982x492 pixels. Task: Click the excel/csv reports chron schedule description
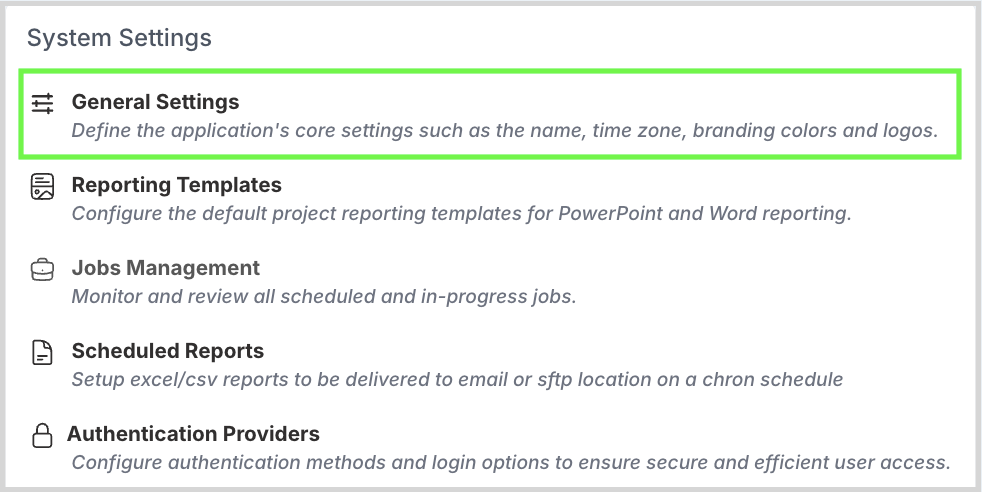click(457, 379)
